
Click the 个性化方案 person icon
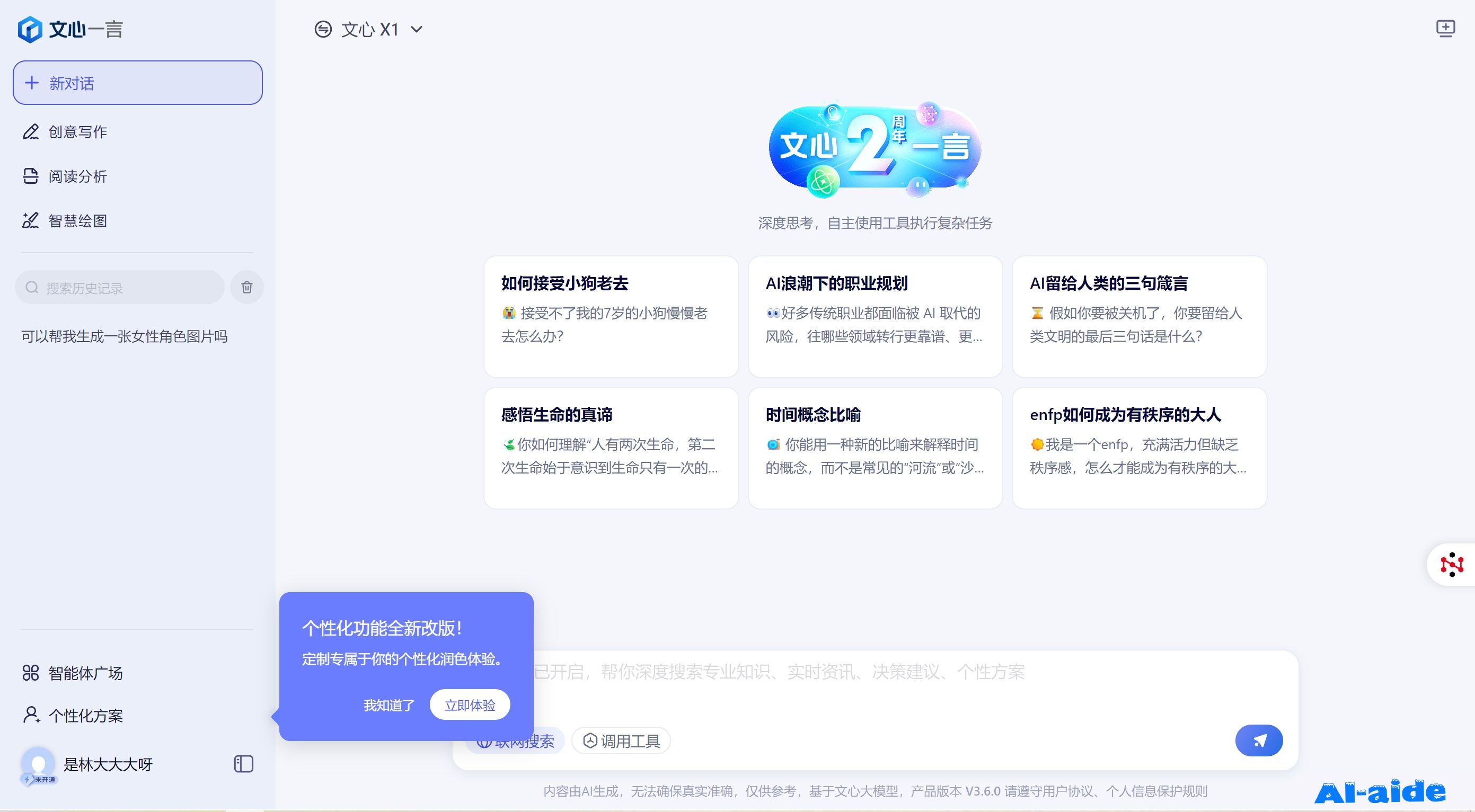pyautogui.click(x=31, y=715)
